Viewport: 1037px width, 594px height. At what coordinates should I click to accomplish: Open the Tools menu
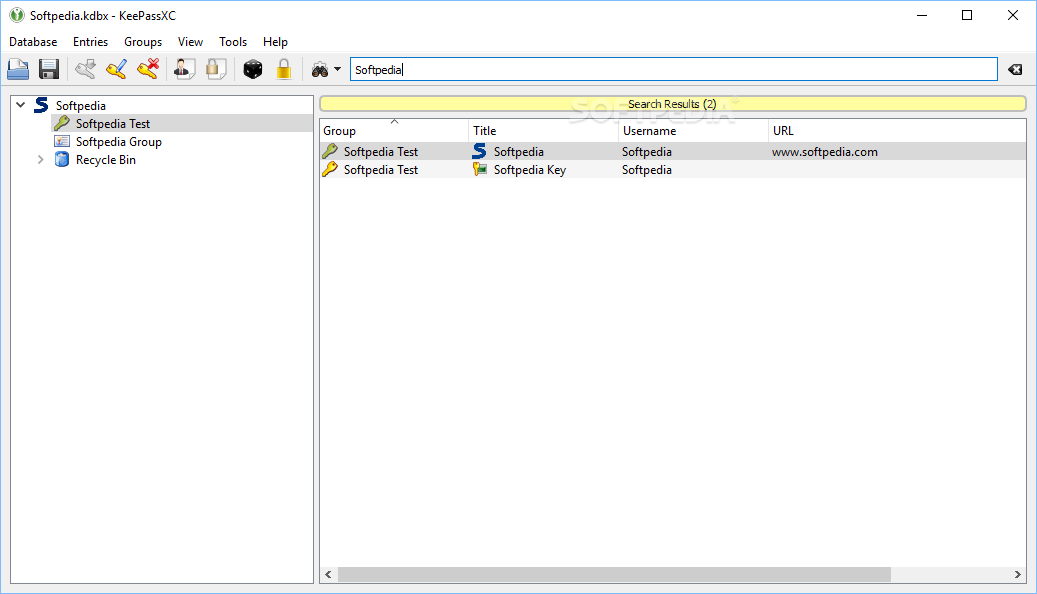tap(233, 42)
